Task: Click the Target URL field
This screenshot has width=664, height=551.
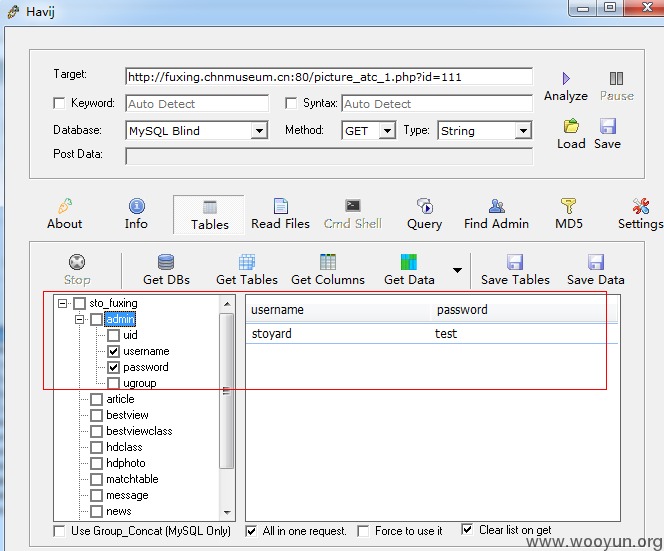Action: point(329,77)
